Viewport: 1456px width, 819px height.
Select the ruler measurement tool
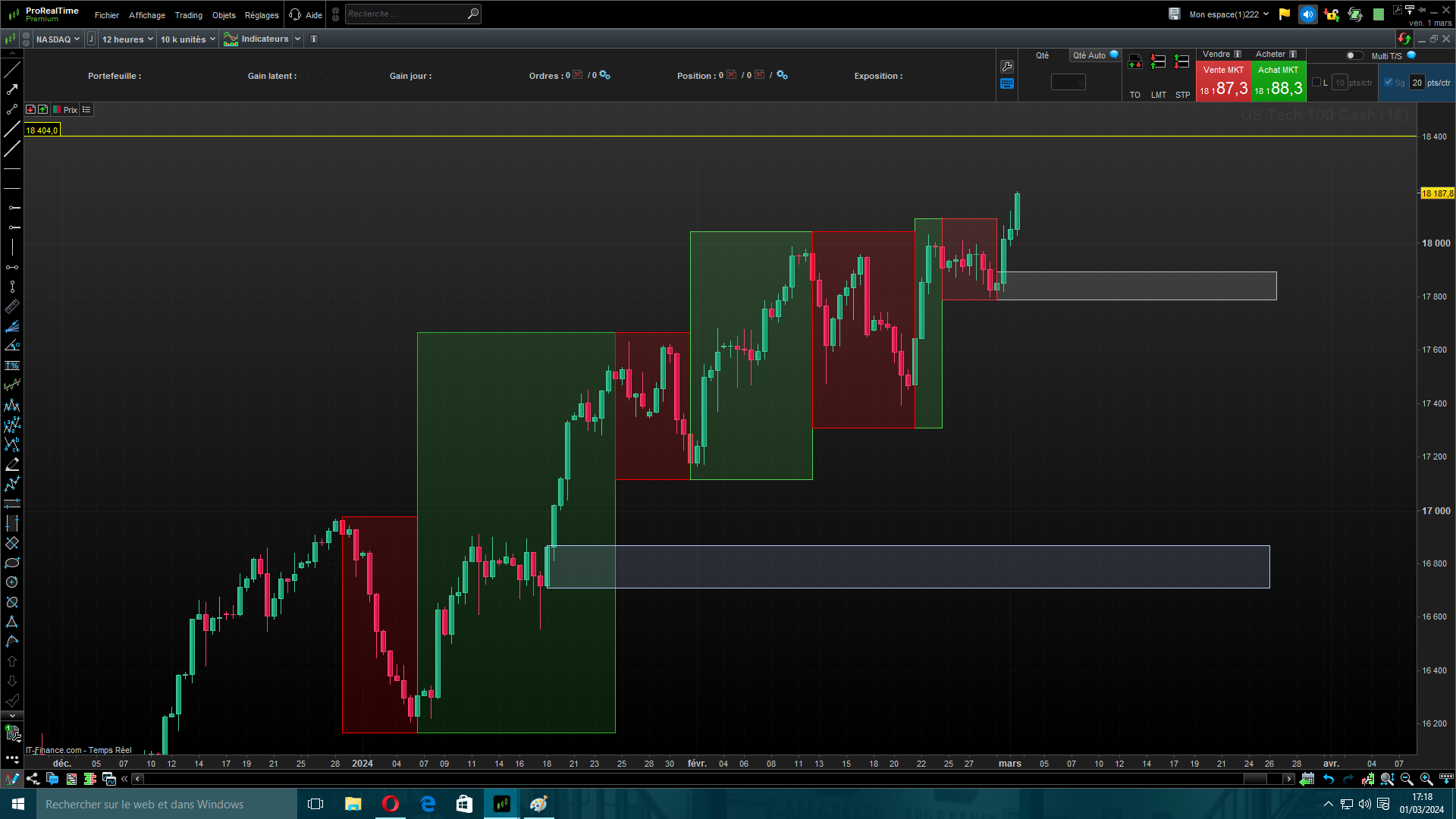tap(12, 306)
